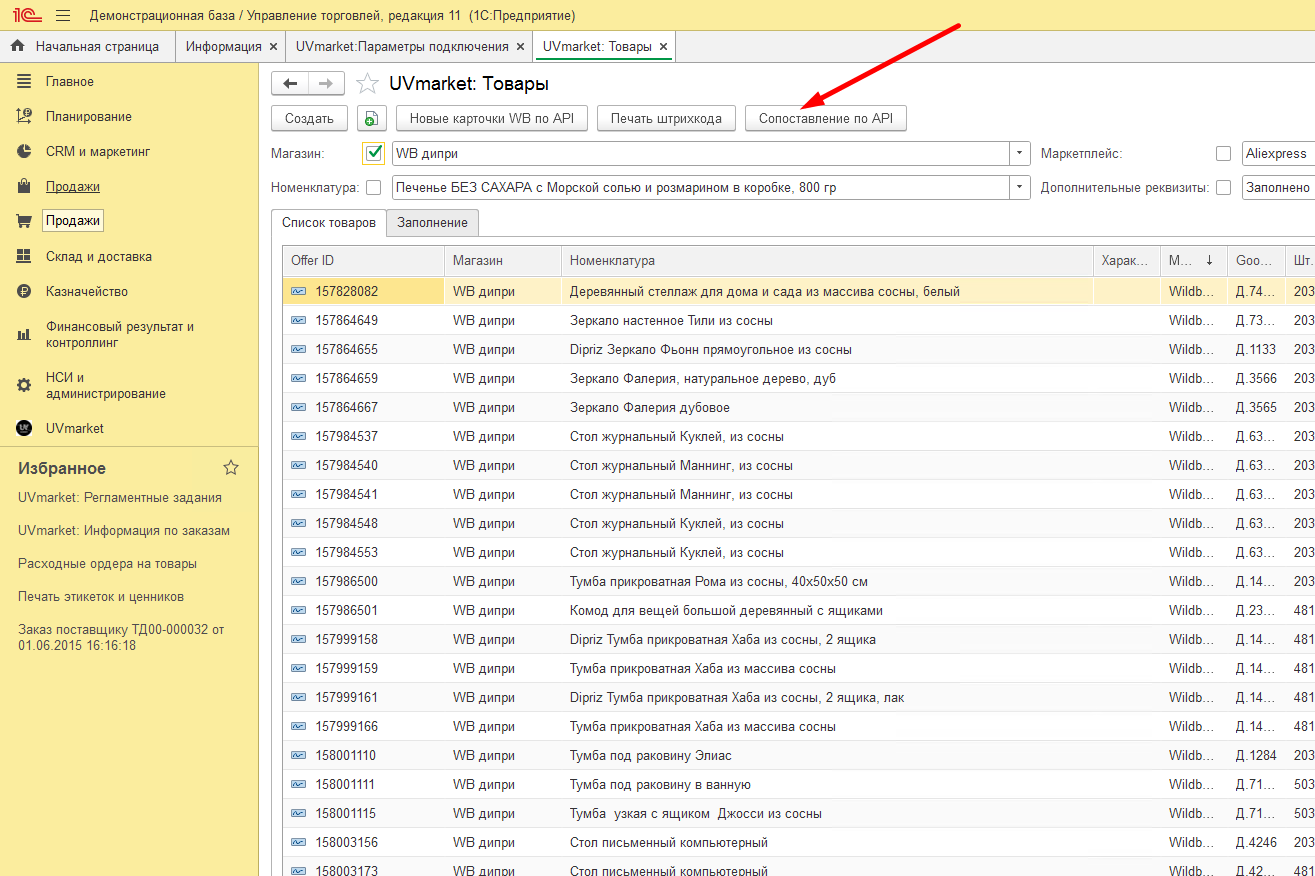Select the row icon for 157986500
Screen dimensions: 1315x876
(x=299, y=581)
